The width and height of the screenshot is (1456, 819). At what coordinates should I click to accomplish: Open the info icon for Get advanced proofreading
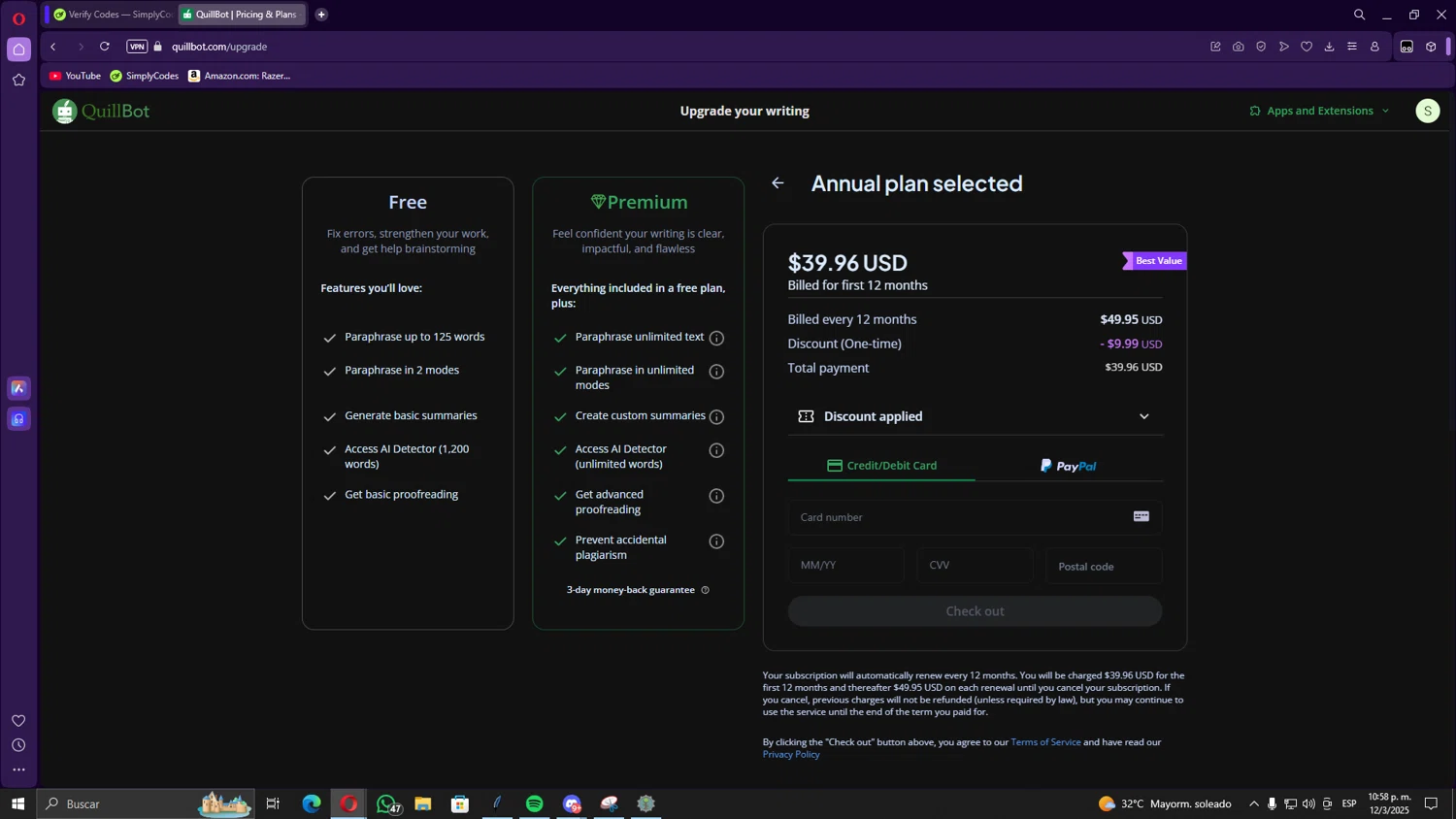click(716, 496)
